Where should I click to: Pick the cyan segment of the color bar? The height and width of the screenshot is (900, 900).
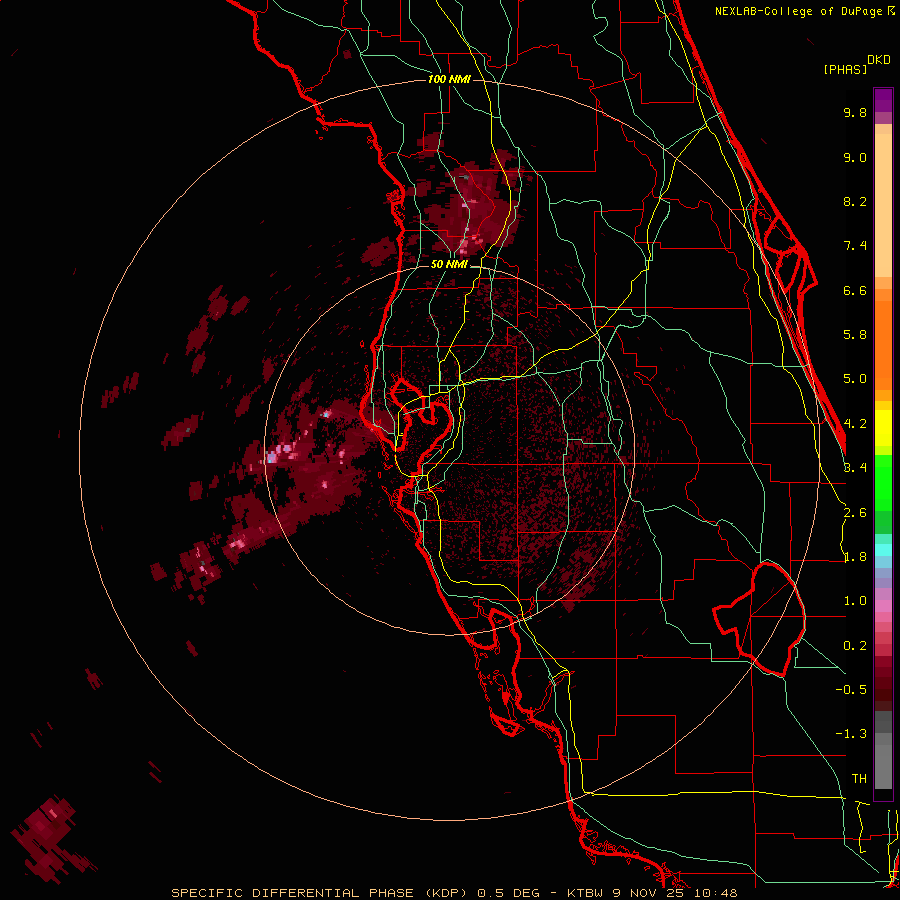coord(883,549)
